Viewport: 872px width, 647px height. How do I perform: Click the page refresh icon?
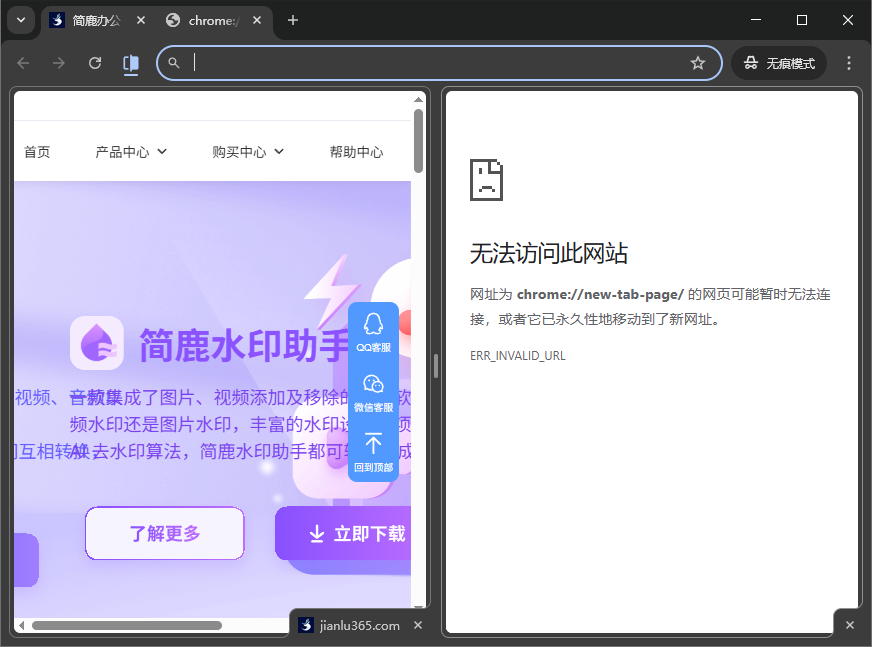point(95,62)
